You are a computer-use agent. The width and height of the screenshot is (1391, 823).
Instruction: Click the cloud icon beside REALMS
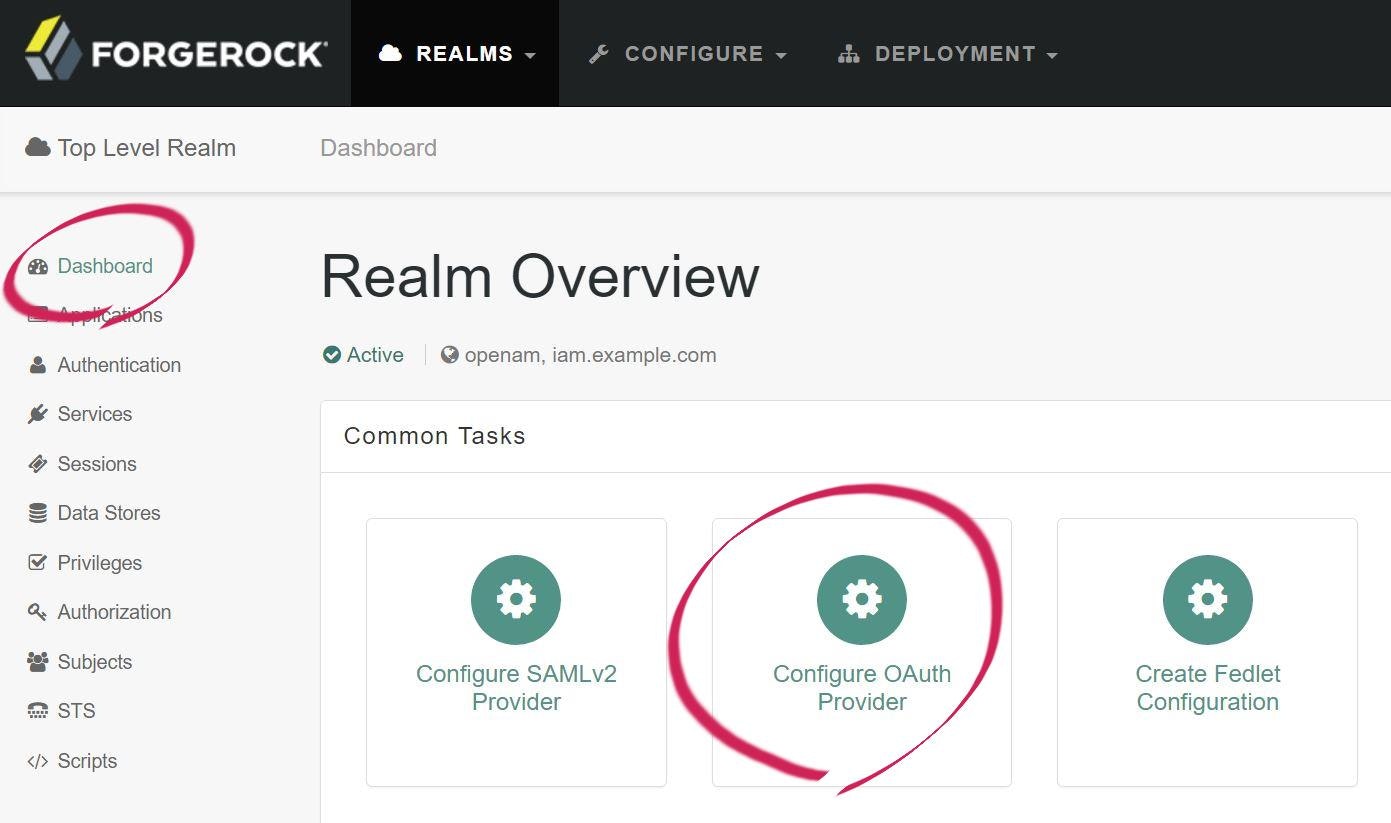[x=390, y=53]
